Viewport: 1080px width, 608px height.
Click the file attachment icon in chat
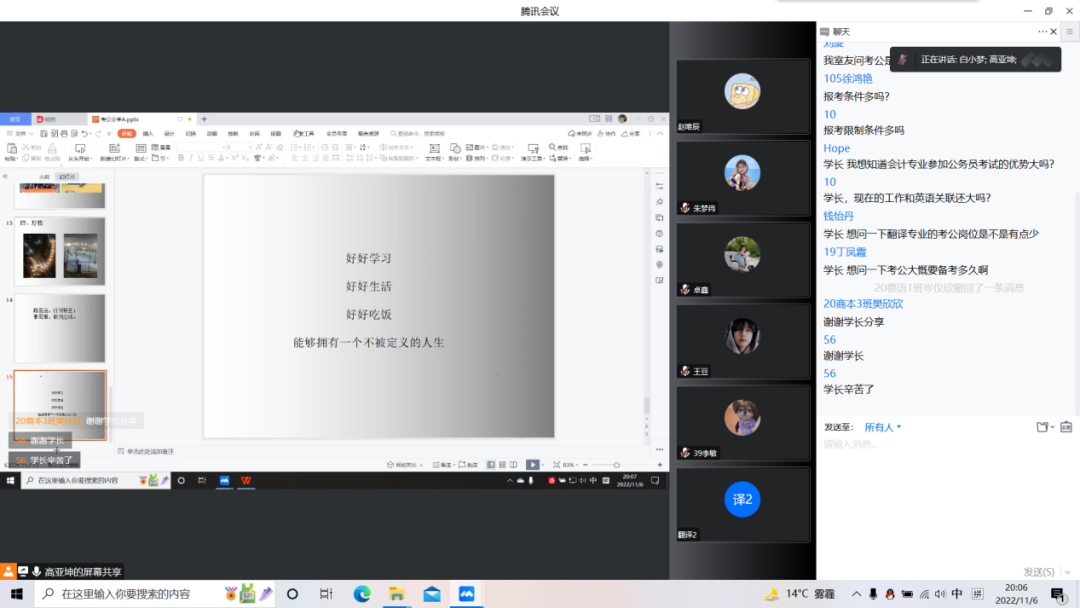point(1043,427)
